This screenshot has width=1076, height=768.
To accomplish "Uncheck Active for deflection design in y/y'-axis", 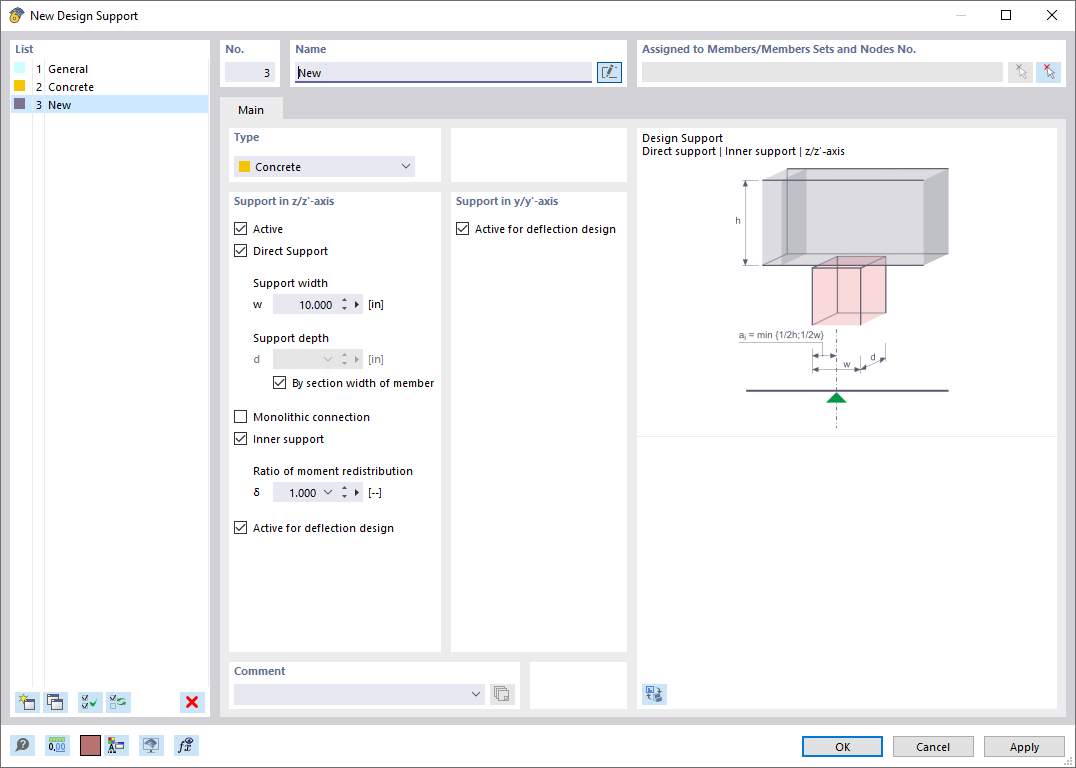I will (x=462, y=228).
